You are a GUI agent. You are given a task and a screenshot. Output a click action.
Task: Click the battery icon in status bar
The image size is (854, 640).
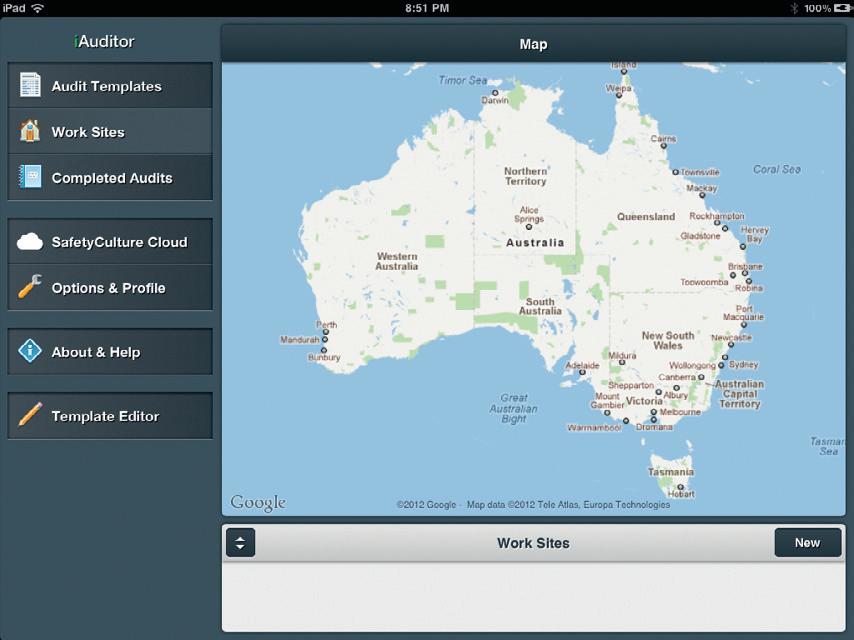pos(843,8)
